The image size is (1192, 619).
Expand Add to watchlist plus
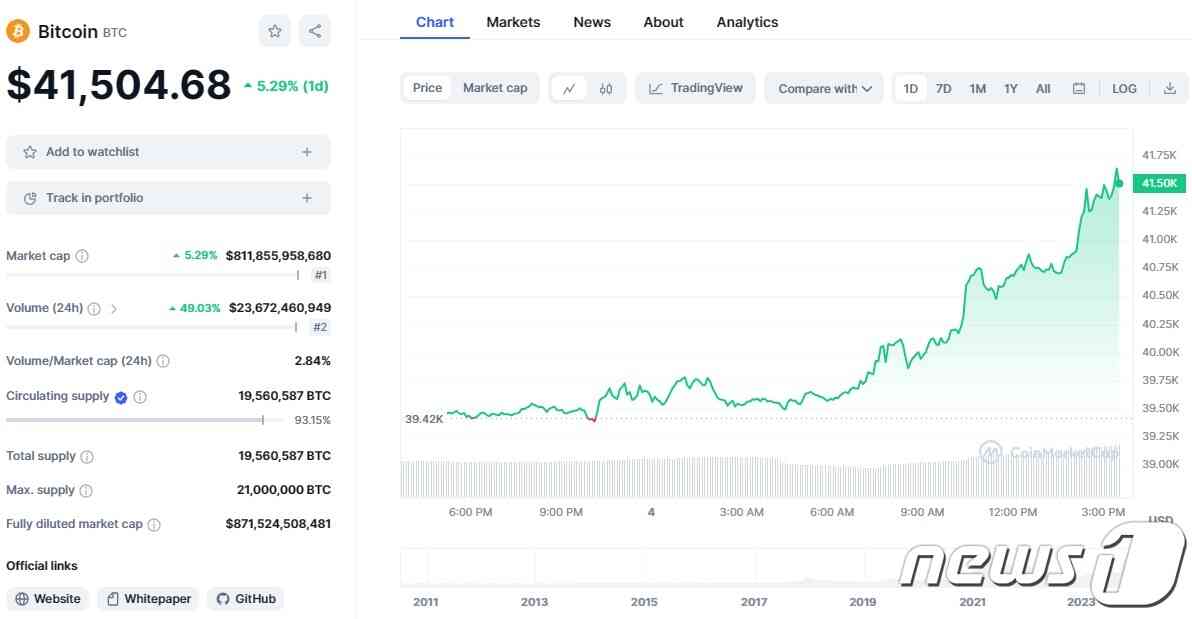[306, 152]
